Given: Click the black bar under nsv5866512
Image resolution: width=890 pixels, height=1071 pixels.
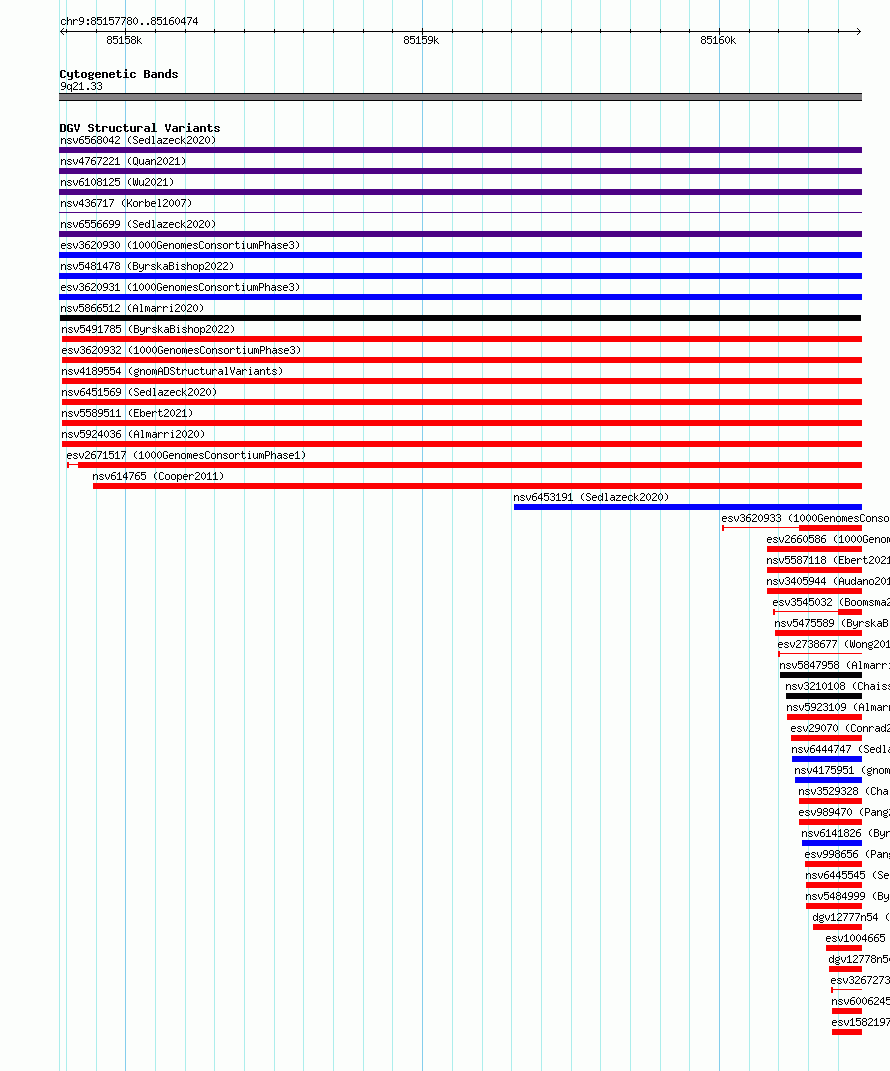Looking at the screenshot, I should coord(460,318).
